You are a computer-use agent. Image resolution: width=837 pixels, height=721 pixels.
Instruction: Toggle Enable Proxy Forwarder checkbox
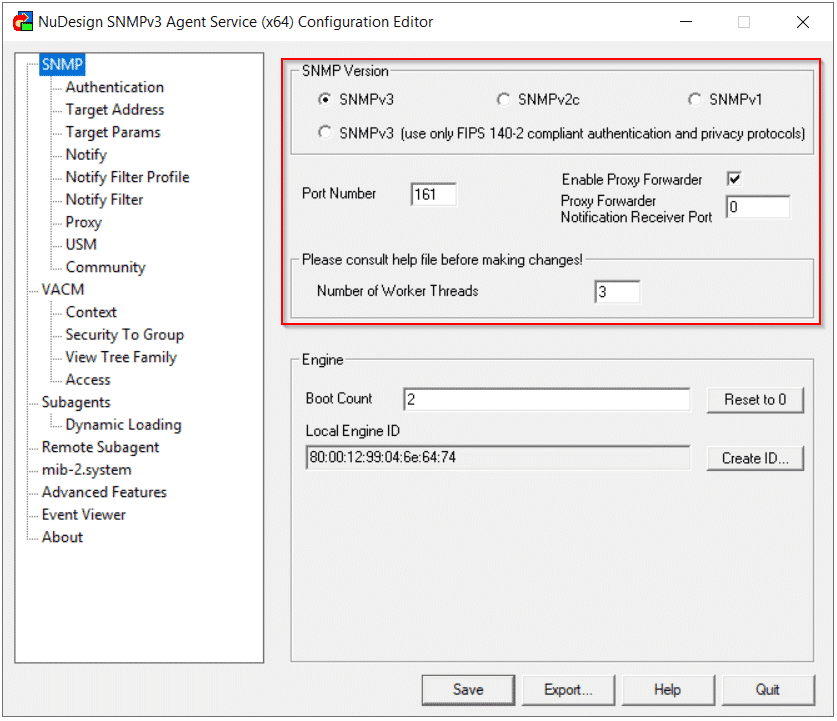point(735,179)
